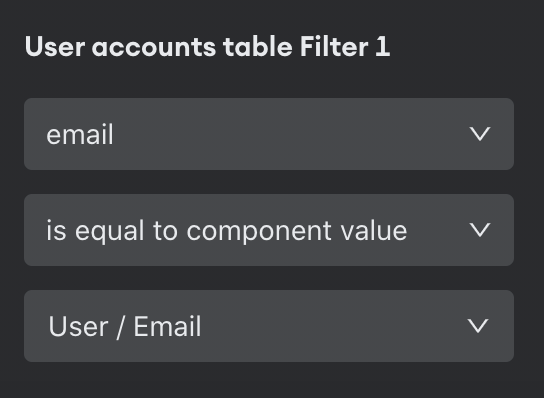Click the empty area in the User / Email box
The image size is (544, 398).
coord(333,326)
